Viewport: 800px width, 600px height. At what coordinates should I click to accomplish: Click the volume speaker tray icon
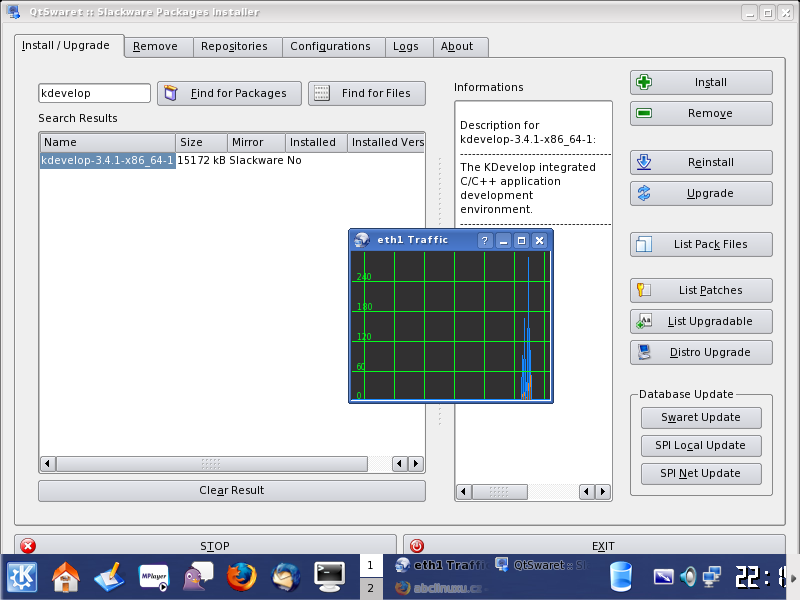[688, 577]
